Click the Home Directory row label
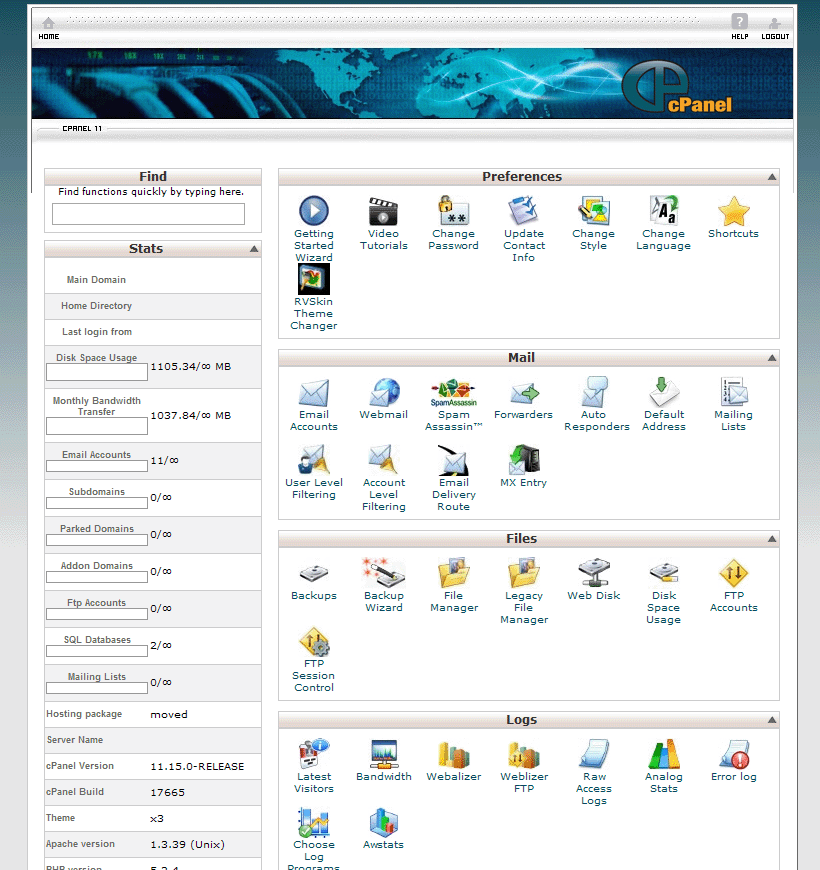Image resolution: width=820 pixels, height=870 pixels. 96,306
